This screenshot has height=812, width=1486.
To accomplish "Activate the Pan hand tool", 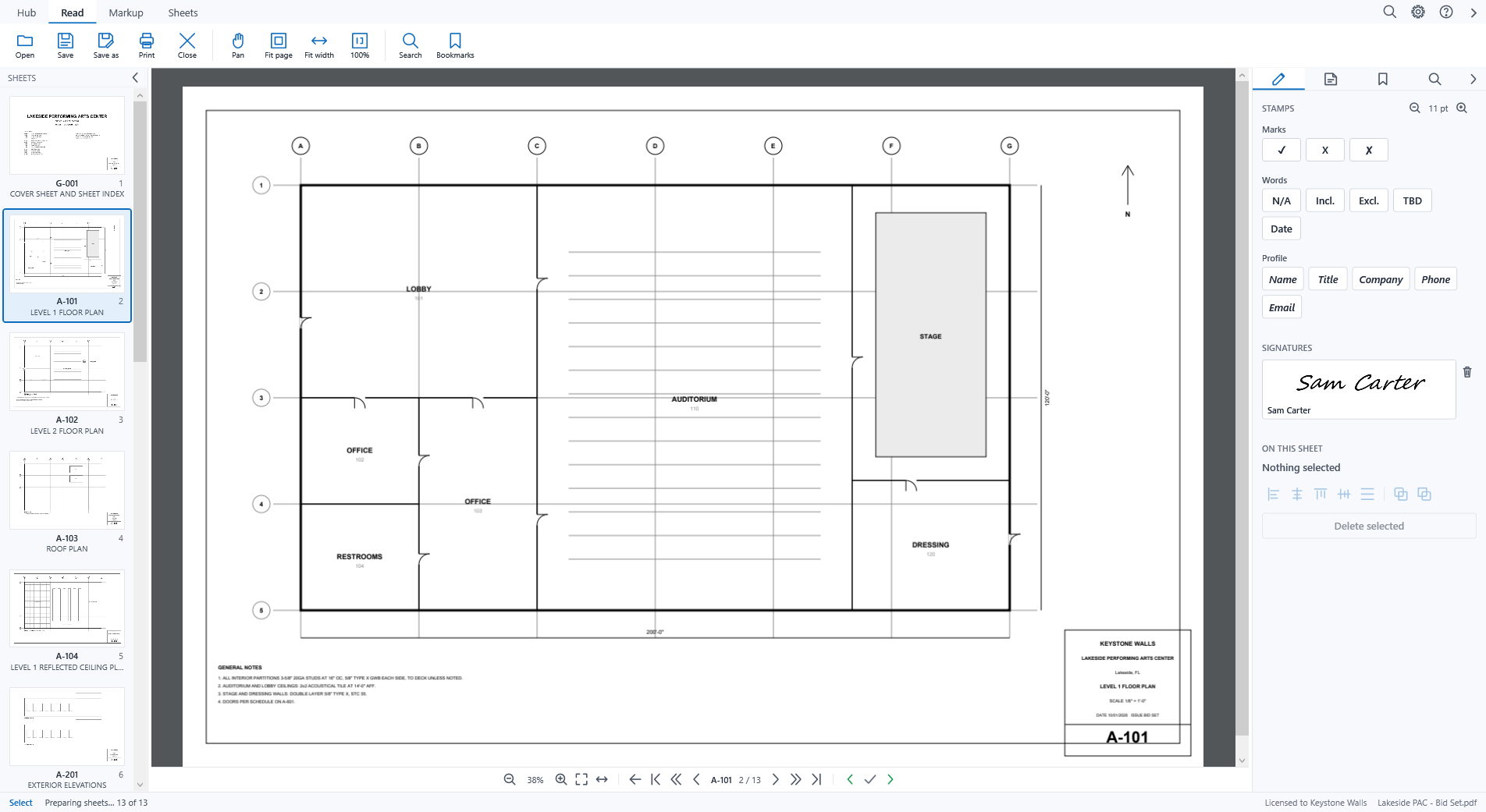I will [x=238, y=45].
